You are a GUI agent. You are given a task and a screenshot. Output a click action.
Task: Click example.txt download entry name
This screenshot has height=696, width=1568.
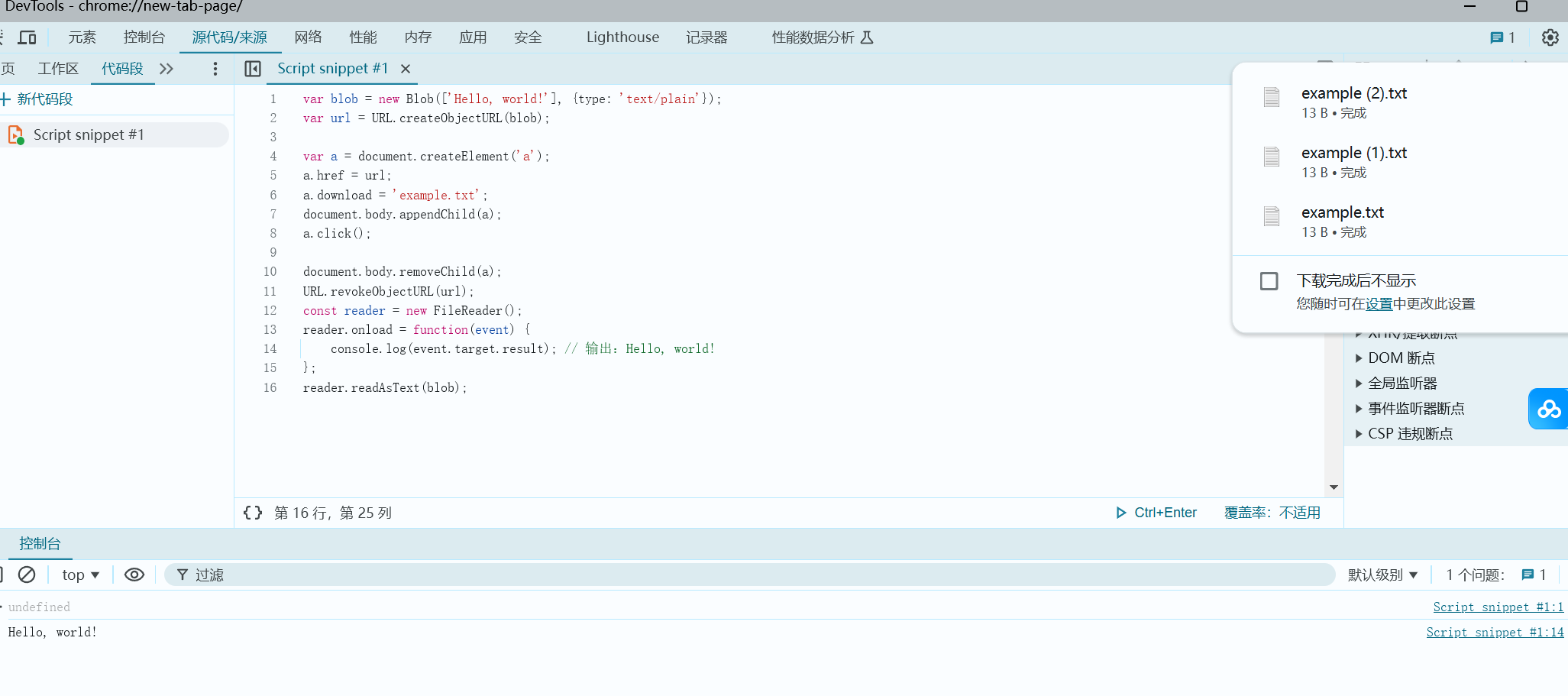coord(1343,212)
